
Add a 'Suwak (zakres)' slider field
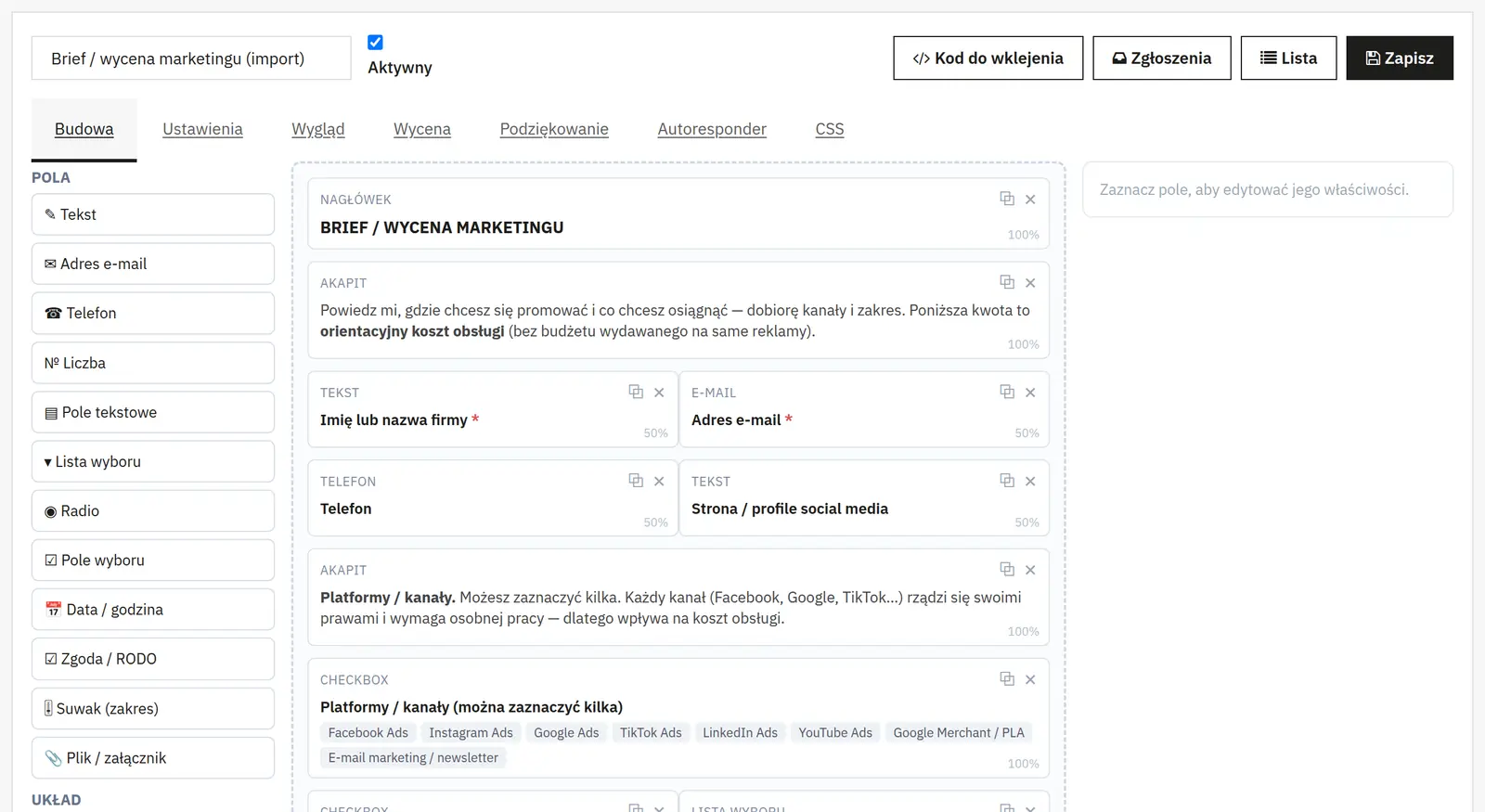[x=153, y=708]
